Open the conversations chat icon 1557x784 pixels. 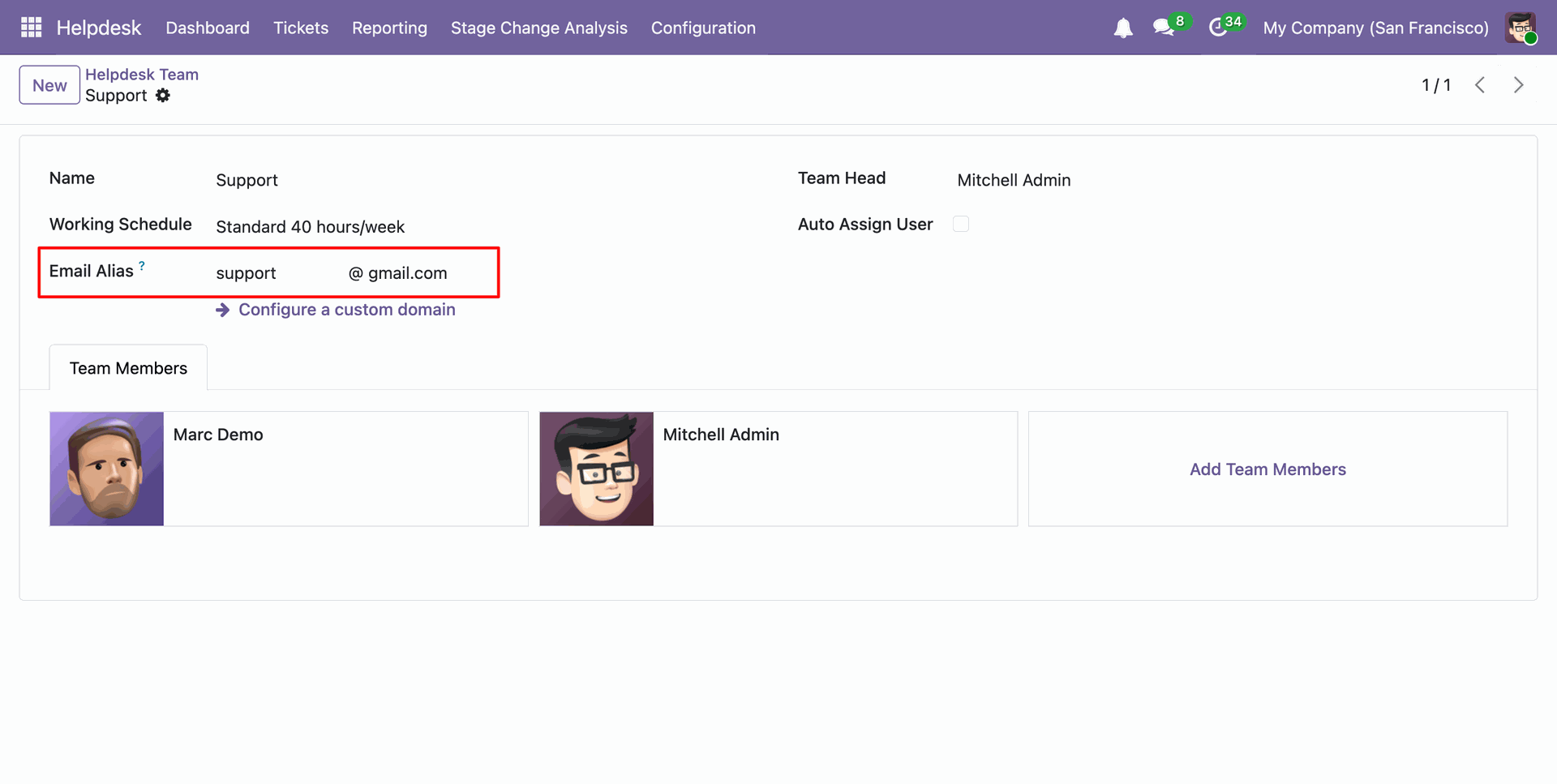(1164, 28)
